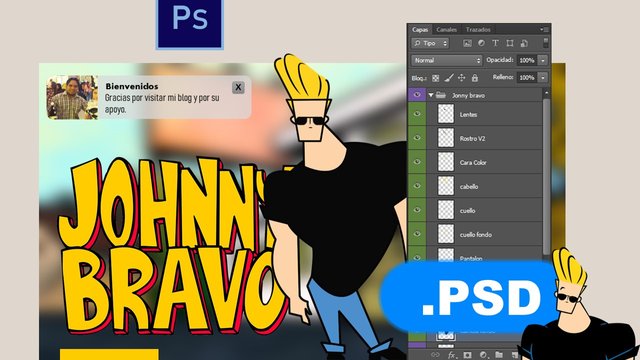Select the Cara Color layer thumbnail

446,162
